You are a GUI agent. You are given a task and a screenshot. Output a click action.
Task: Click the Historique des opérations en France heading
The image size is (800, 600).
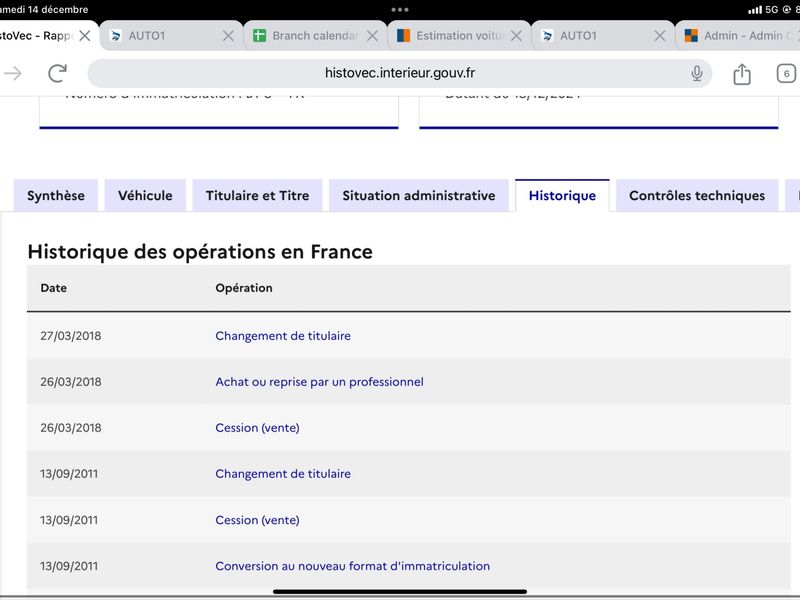[200, 252]
